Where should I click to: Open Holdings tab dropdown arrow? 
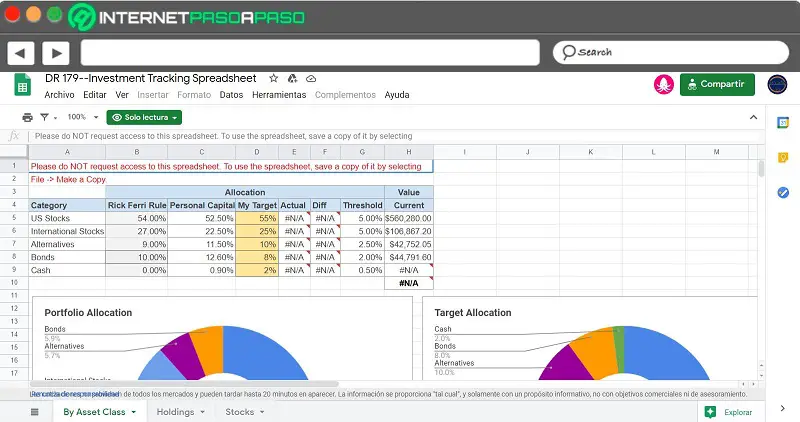click(x=203, y=412)
